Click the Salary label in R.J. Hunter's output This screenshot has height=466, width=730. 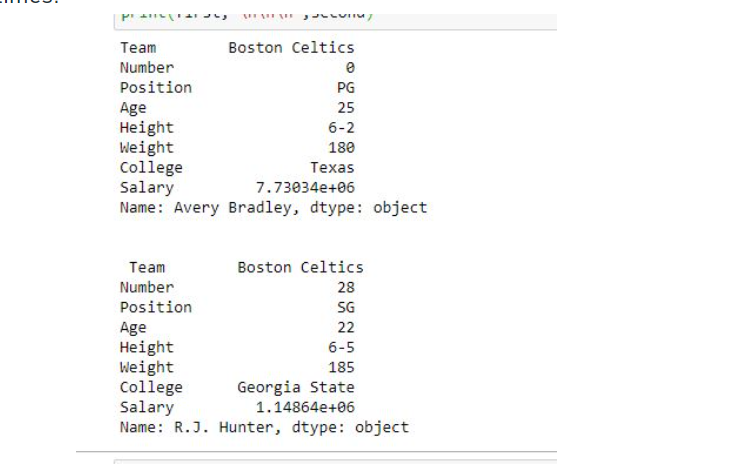[x=146, y=407]
